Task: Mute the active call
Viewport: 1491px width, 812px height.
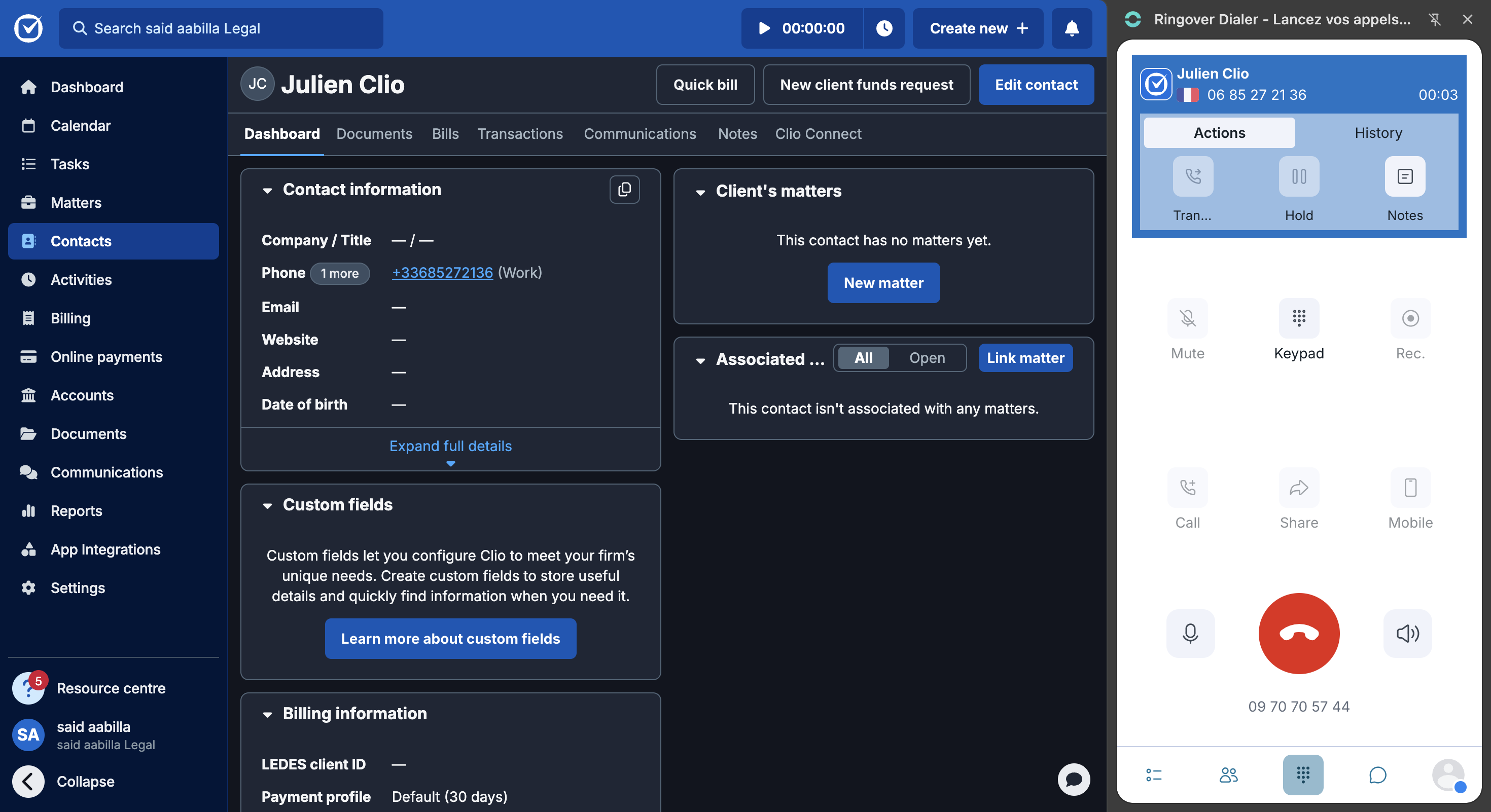Action: point(1187,318)
